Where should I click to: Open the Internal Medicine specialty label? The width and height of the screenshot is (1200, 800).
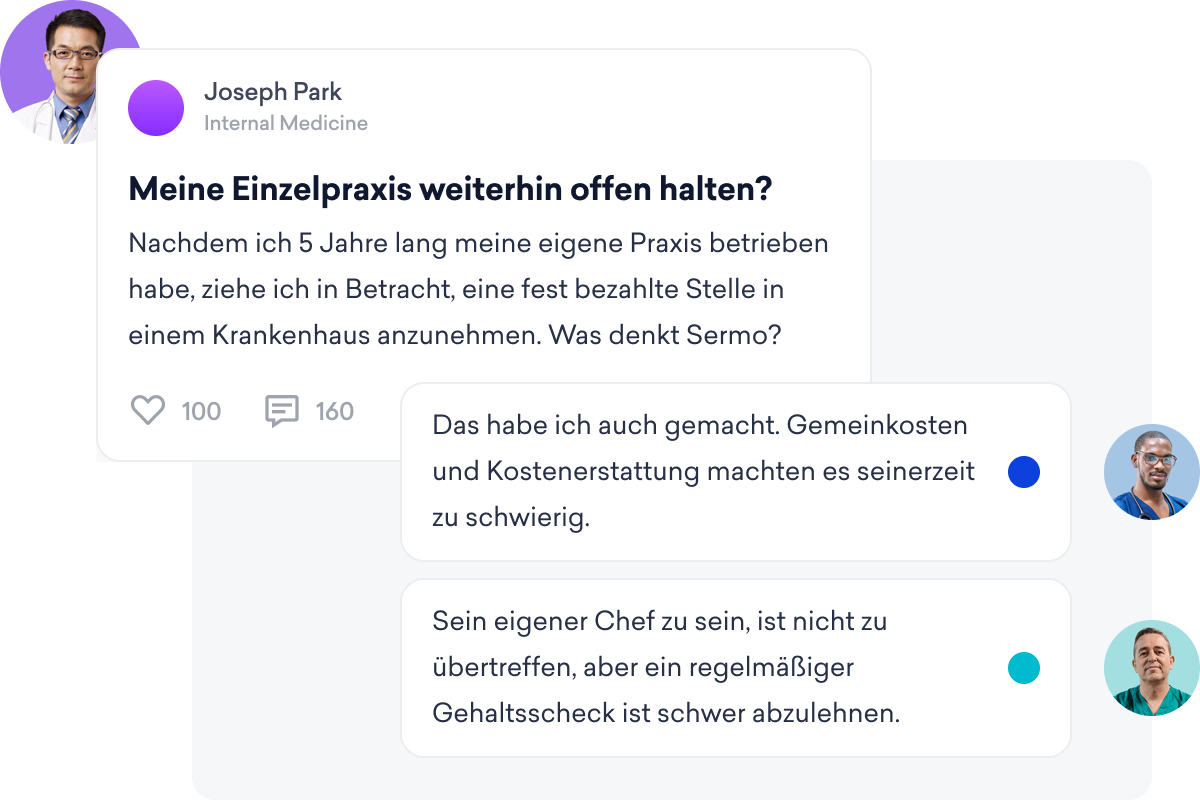tap(286, 123)
